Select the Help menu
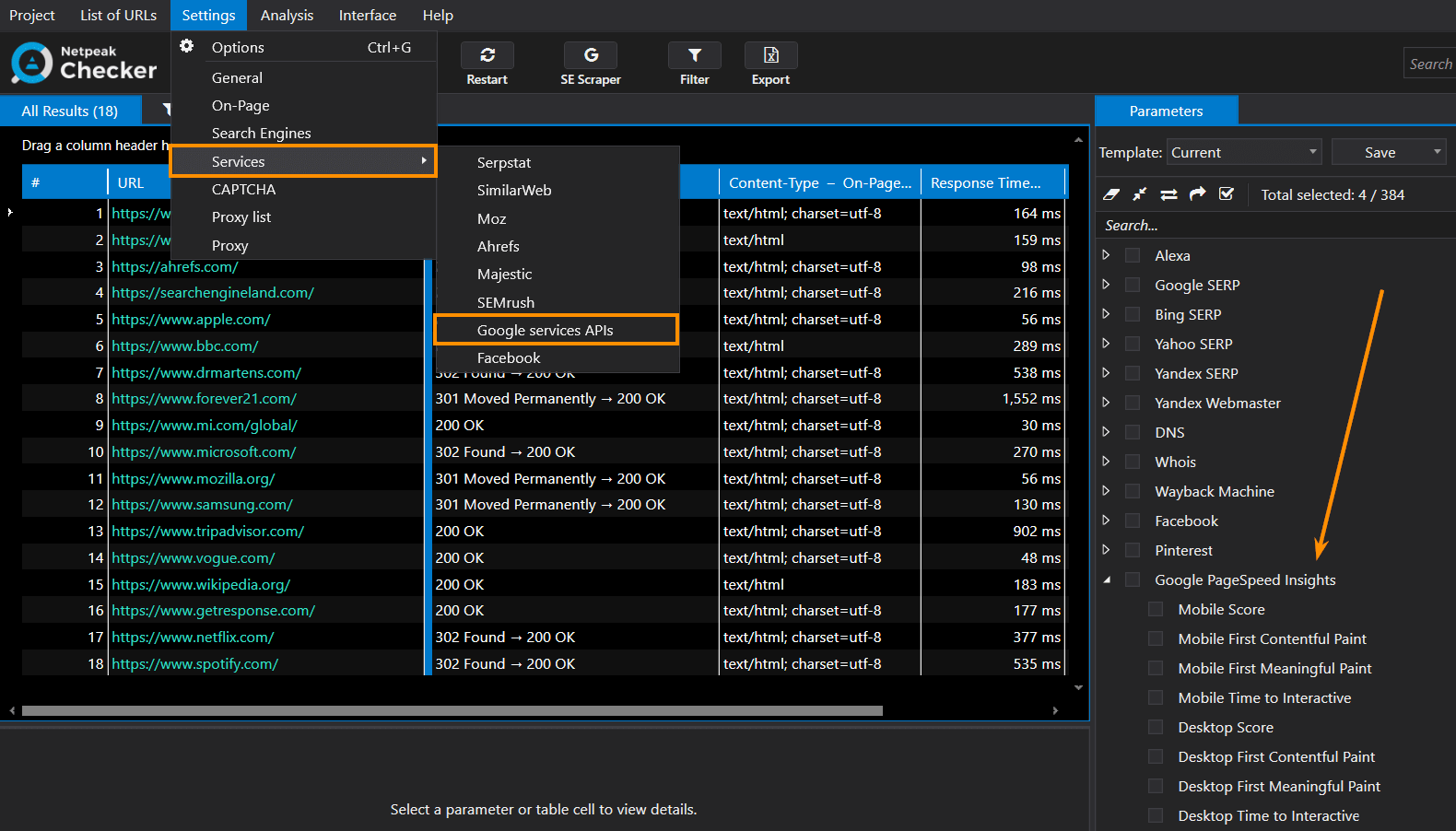This screenshot has width=1456, height=831. [438, 15]
